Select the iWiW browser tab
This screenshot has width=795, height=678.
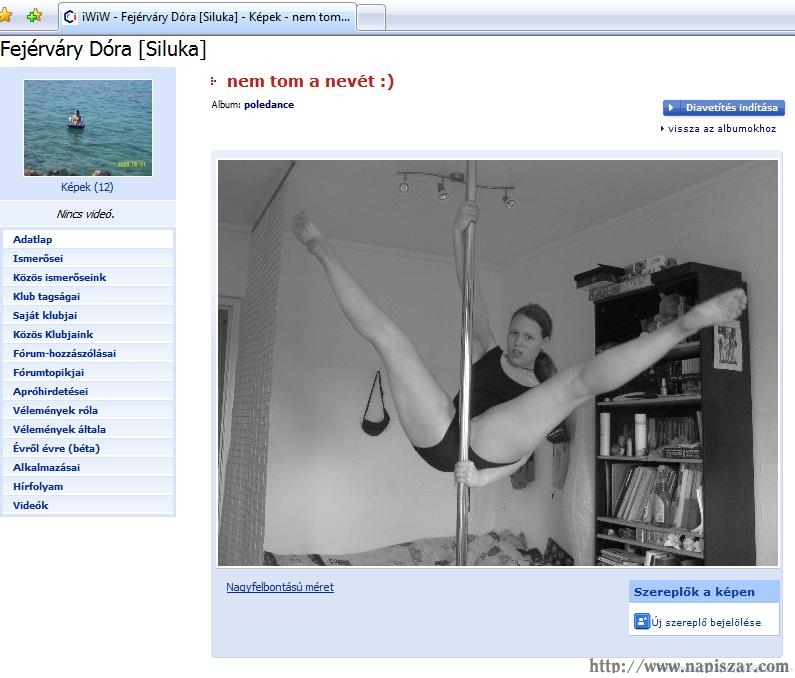click(207, 17)
